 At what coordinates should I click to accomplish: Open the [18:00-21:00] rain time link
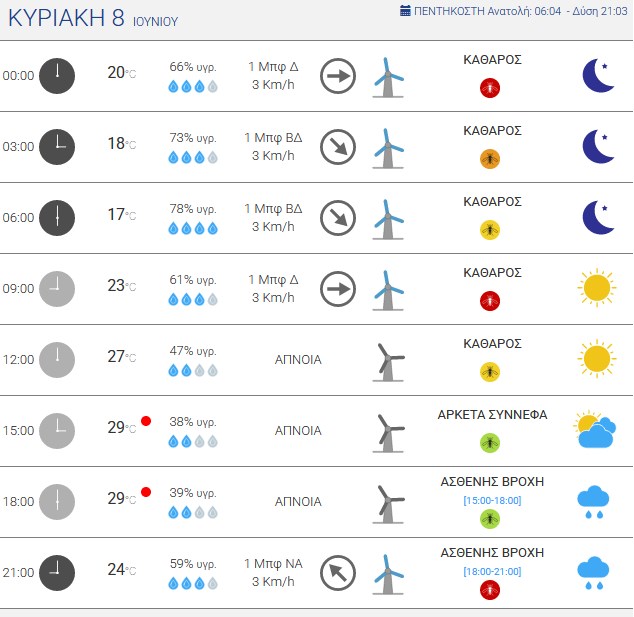tap(492, 572)
